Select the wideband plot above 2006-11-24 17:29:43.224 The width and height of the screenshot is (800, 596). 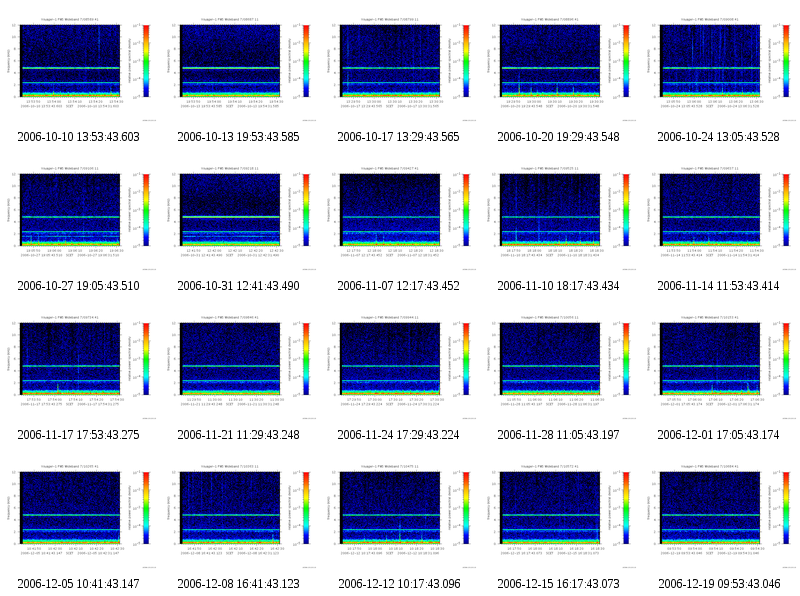coord(401,366)
